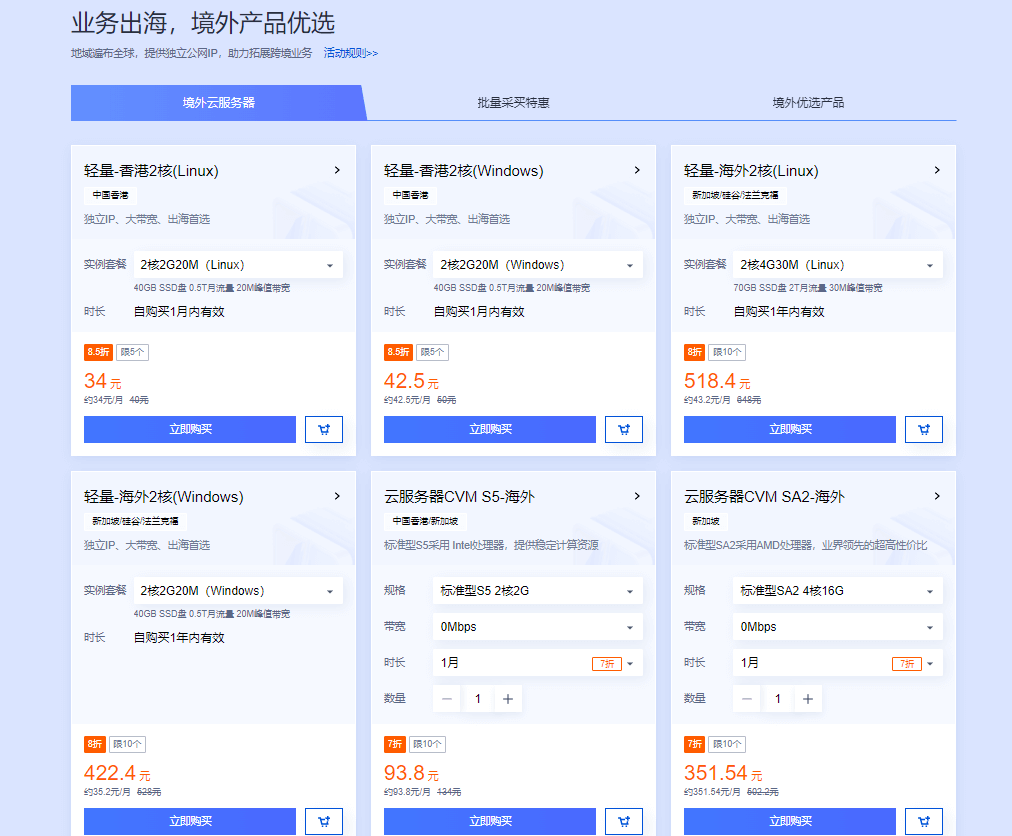Open 带宽 dropdown on SA2 card
Screen dimensions: 1012x836
(837, 627)
